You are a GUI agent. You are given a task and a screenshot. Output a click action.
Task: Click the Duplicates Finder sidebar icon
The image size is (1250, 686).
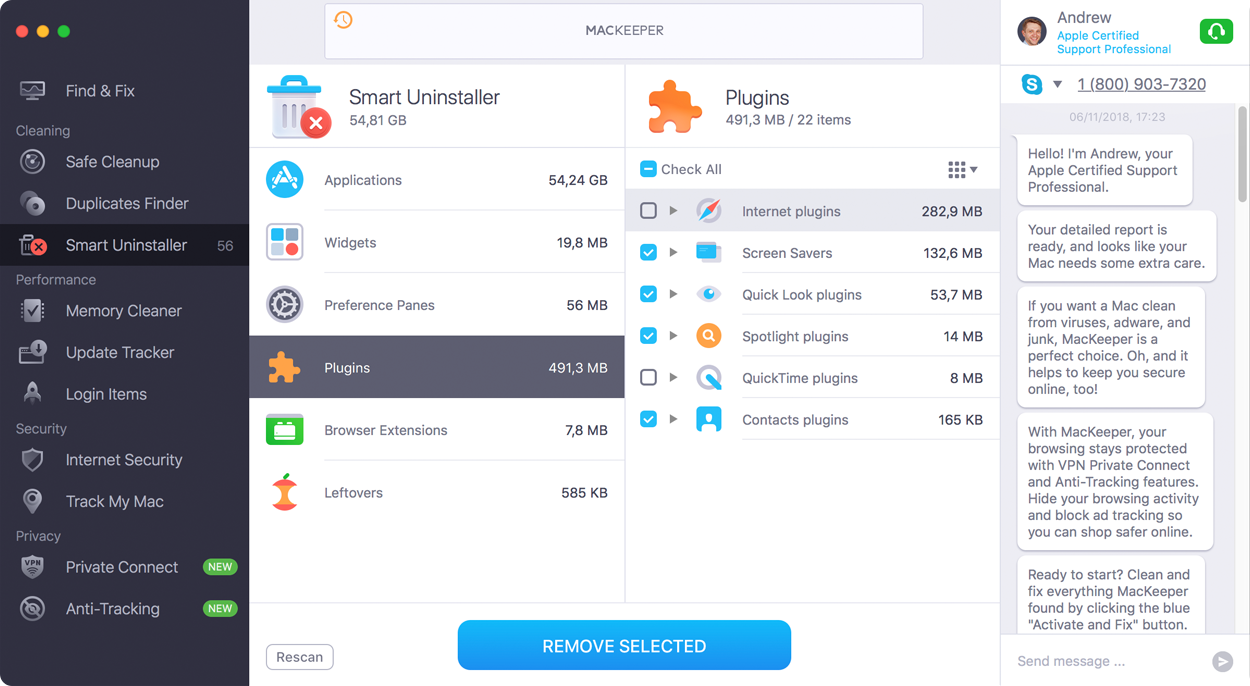pyautogui.click(x=33, y=204)
